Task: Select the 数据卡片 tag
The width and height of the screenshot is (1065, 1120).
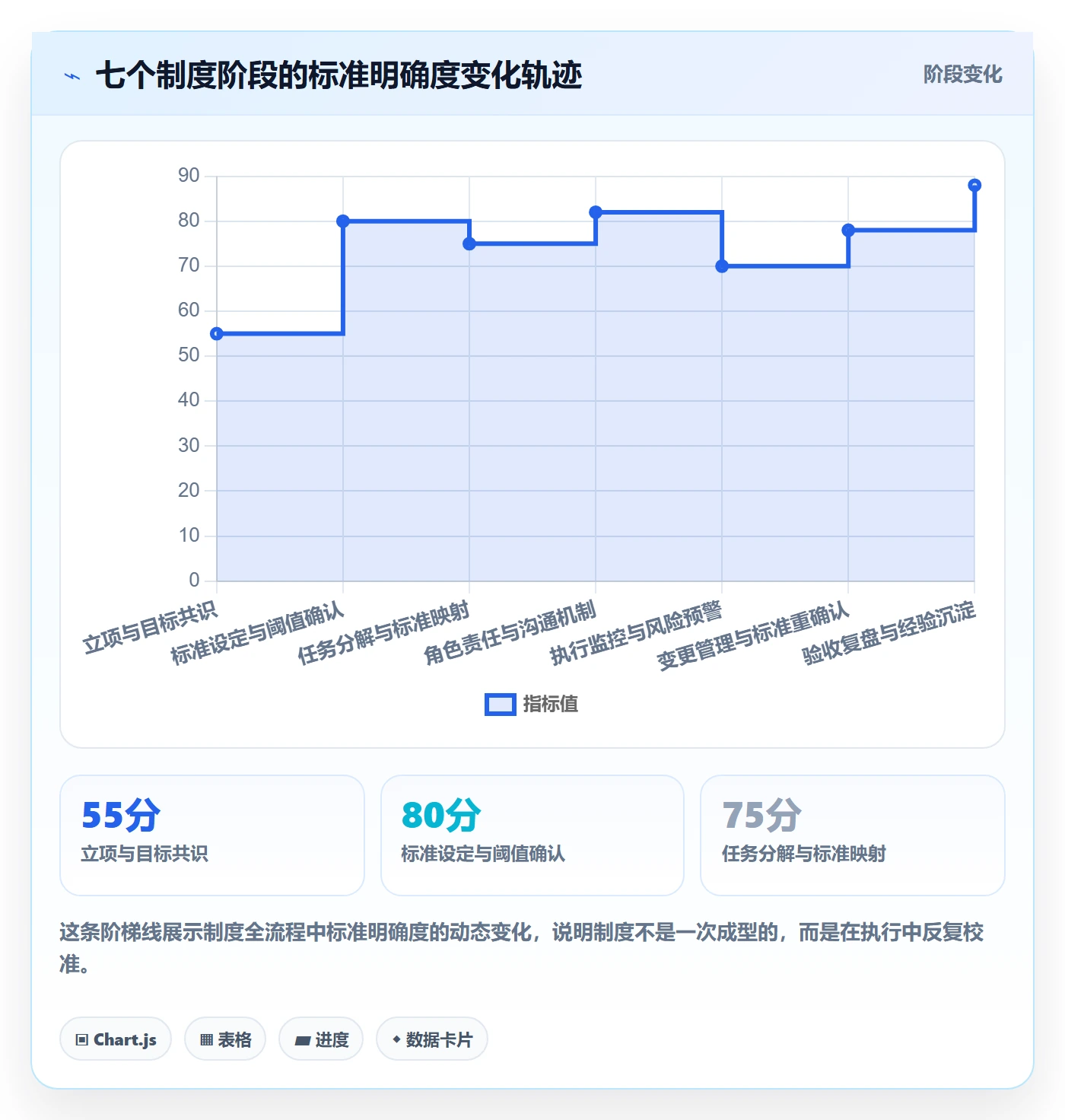Action: click(432, 1039)
